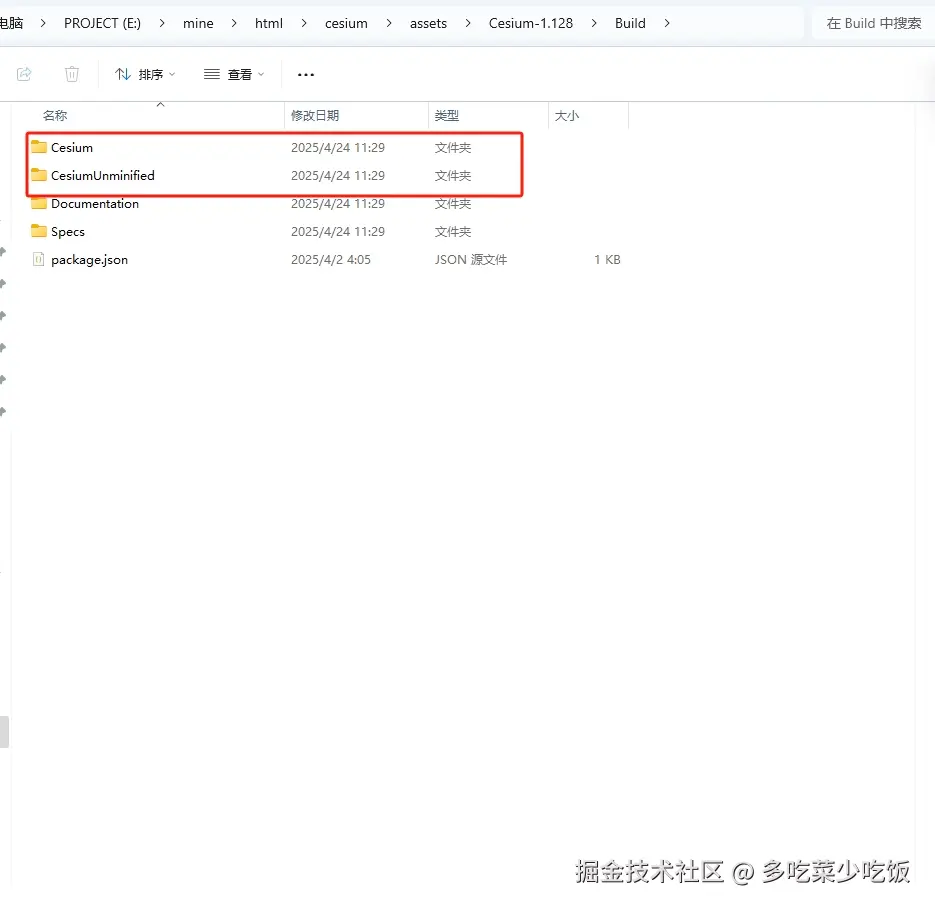
Task: Open the 查看 view dropdown
Action: coord(234,75)
